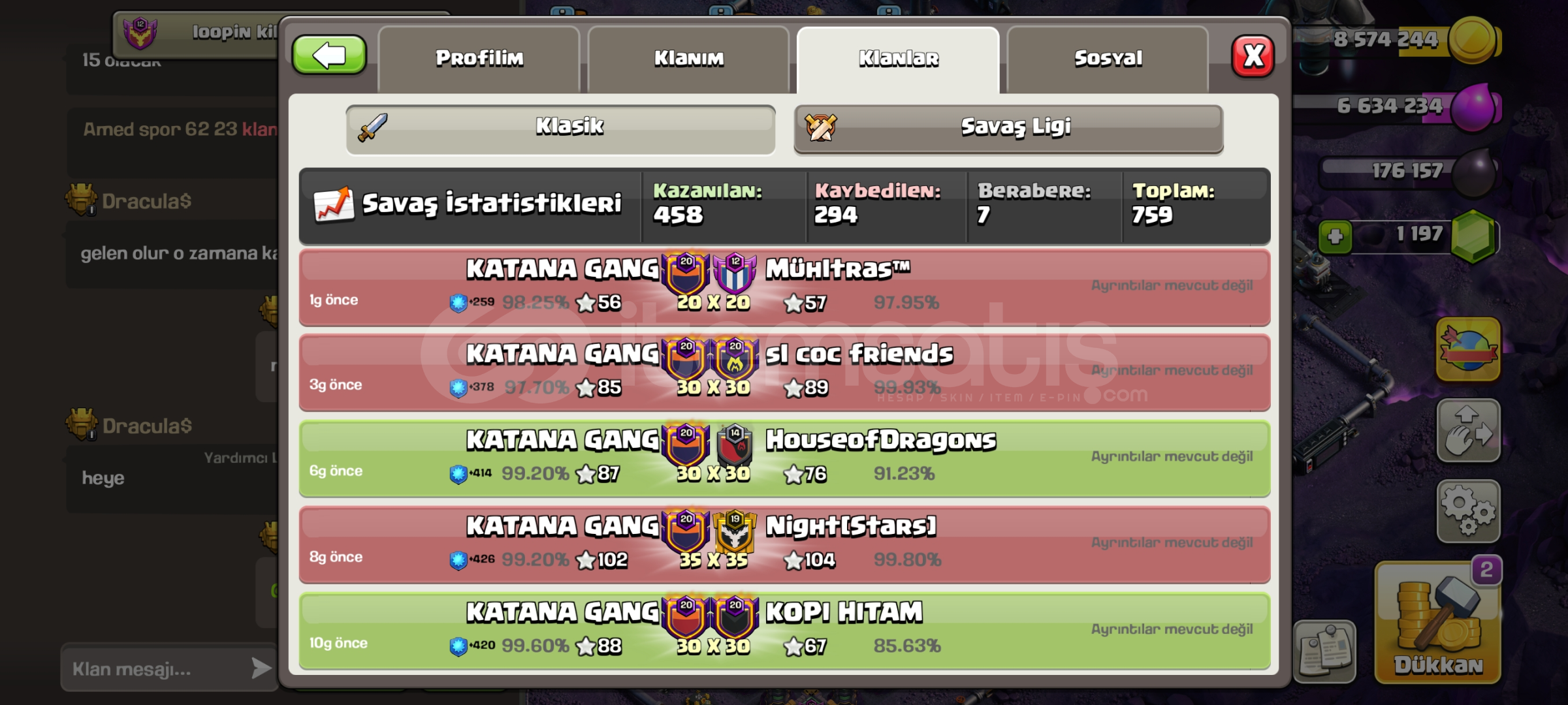Screen dimensions: 1568x705
Task: Open the settings gears icon
Action: pyautogui.click(x=1468, y=511)
